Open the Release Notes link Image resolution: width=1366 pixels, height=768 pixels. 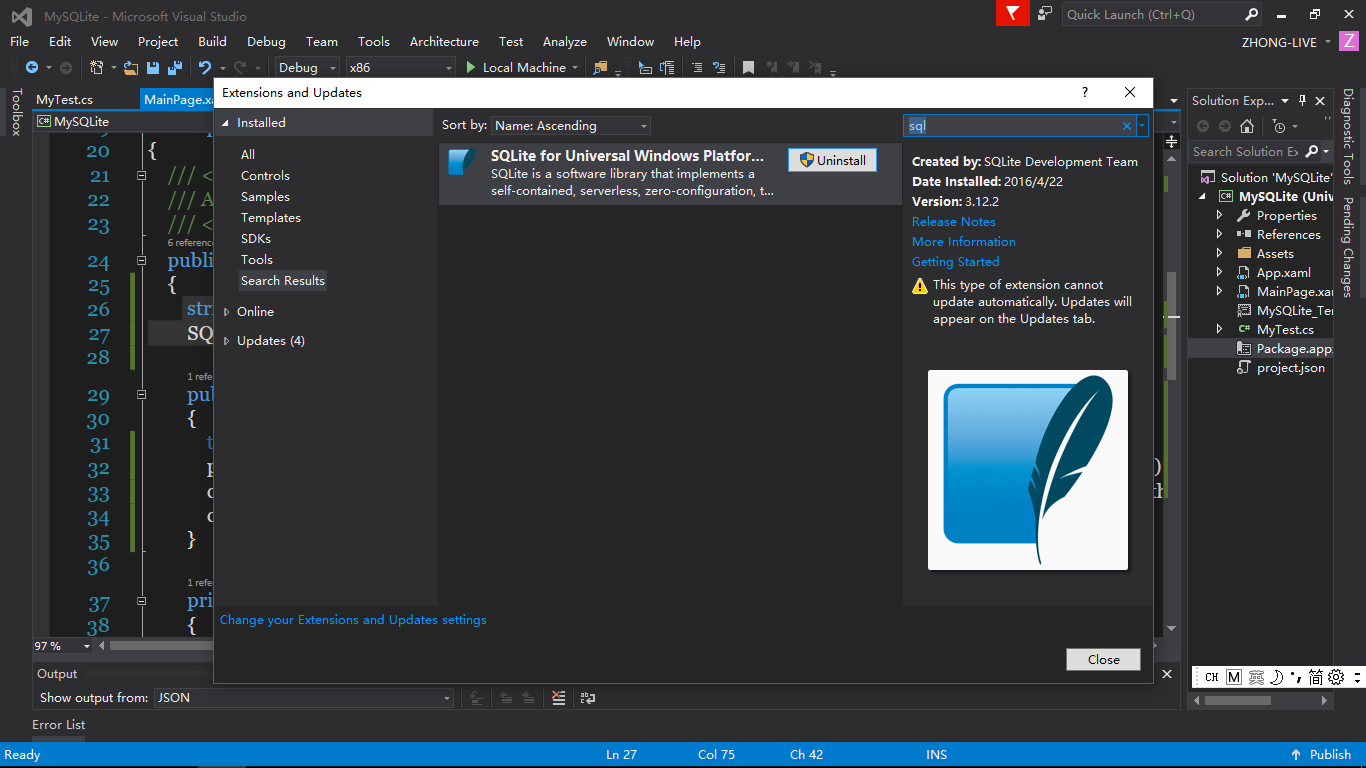click(953, 222)
